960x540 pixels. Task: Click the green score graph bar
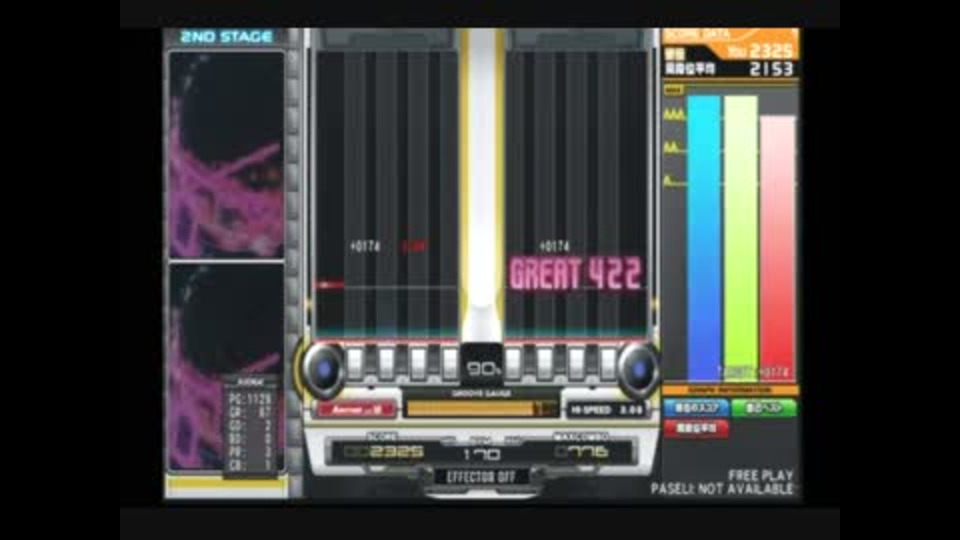pos(741,238)
